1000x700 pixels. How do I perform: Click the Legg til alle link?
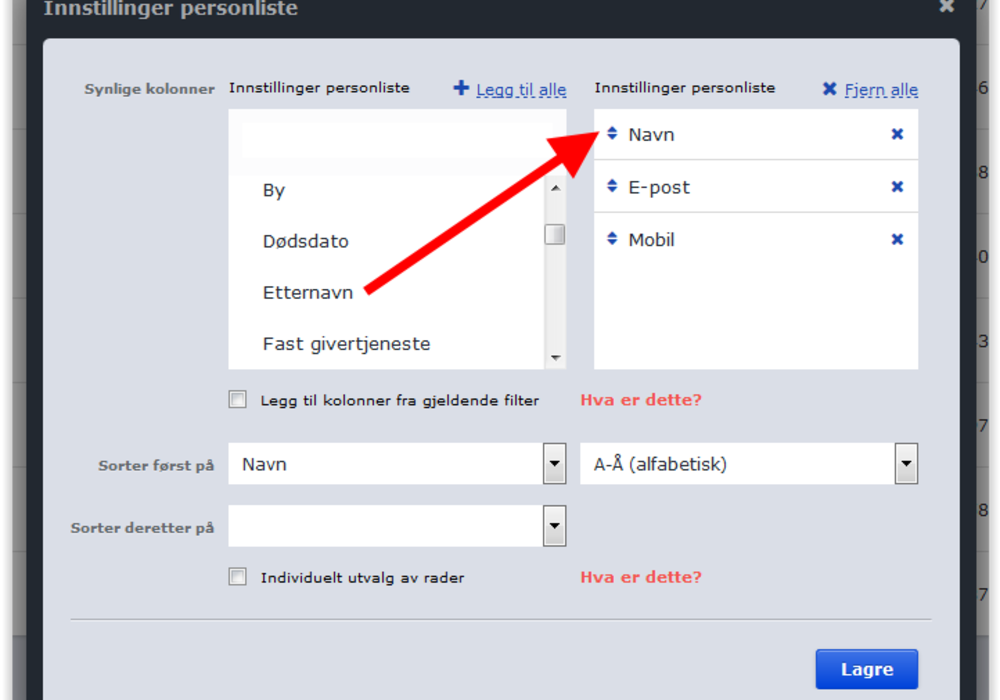click(x=521, y=90)
